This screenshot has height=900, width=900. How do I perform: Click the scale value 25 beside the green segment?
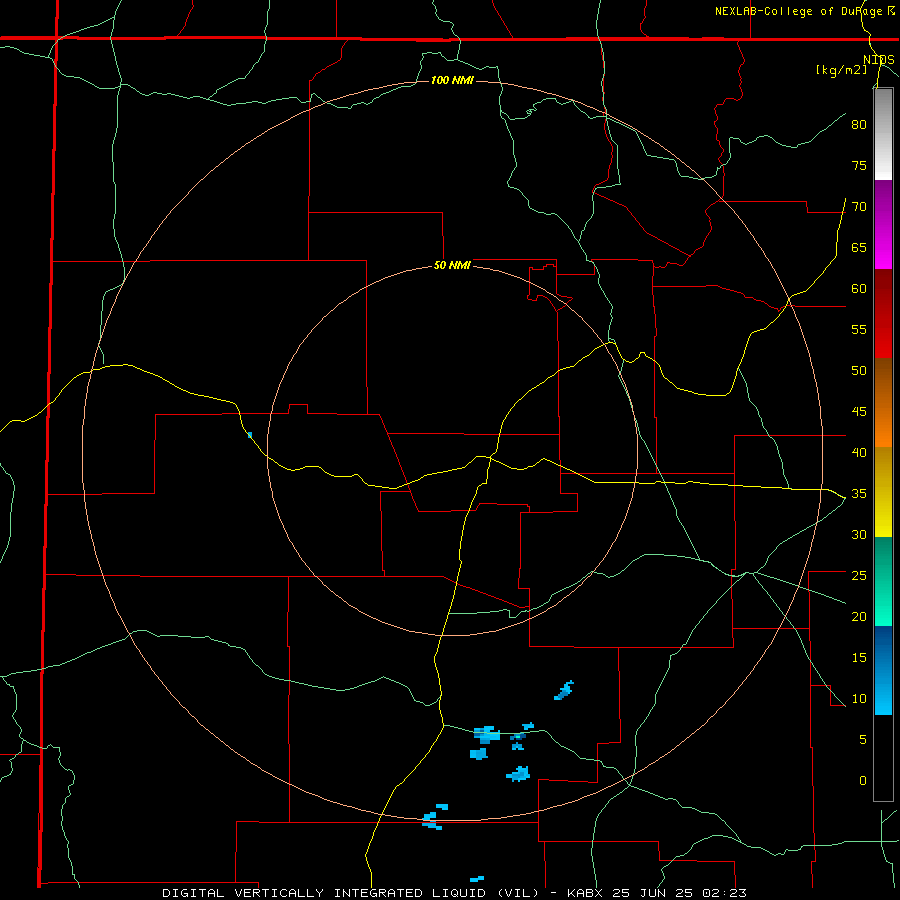[859, 575]
